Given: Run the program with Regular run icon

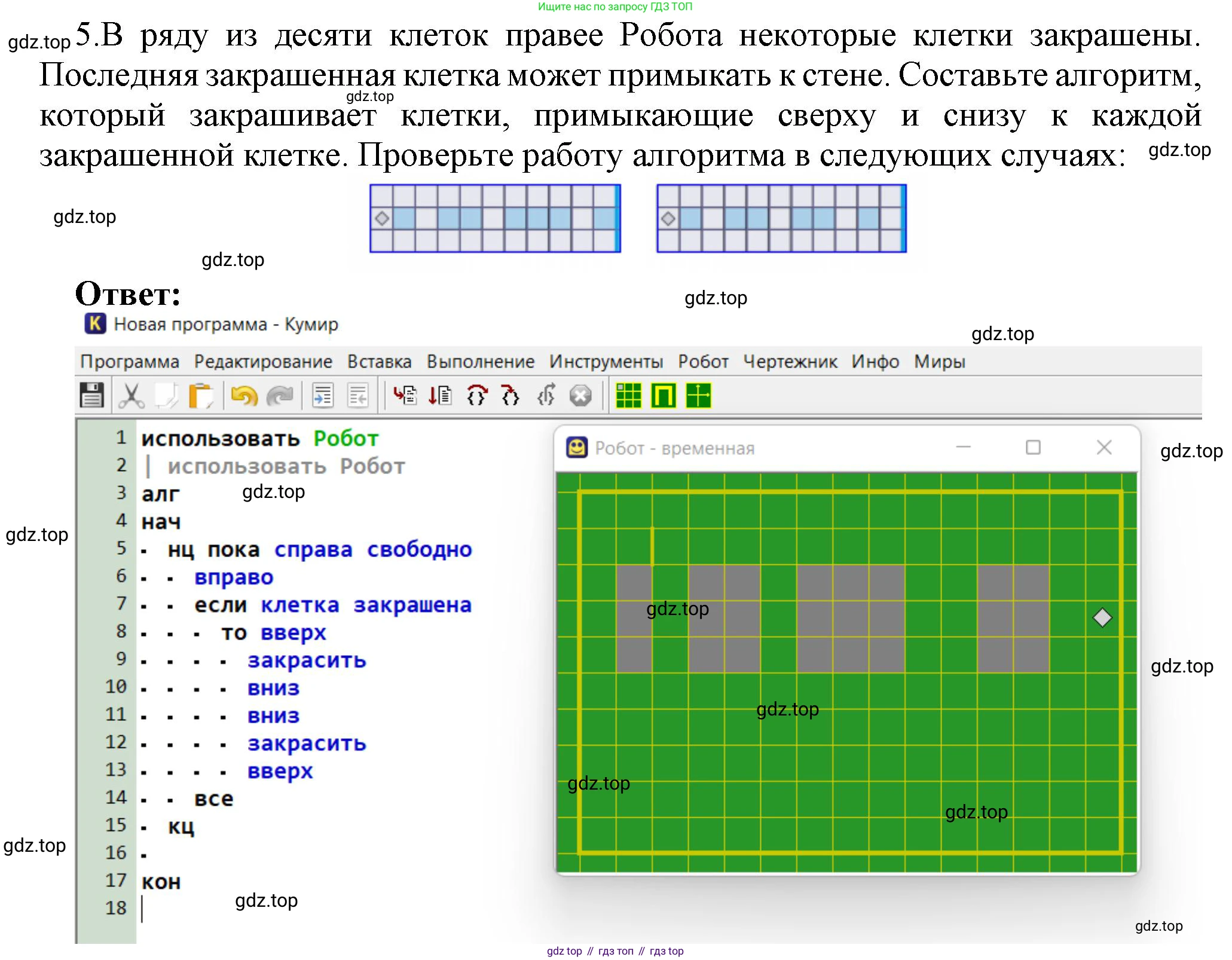Looking at the screenshot, I should (405, 395).
